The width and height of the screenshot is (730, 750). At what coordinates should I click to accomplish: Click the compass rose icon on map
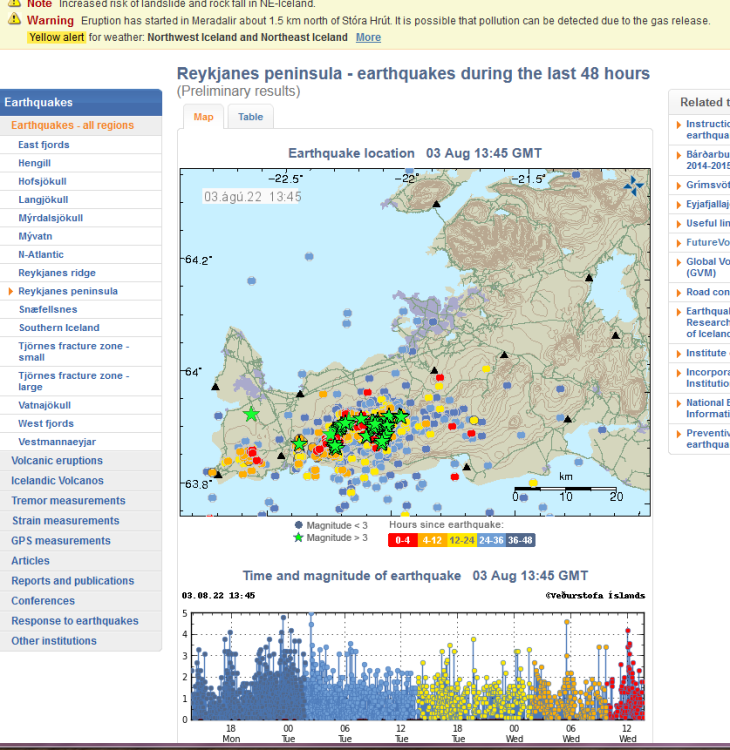point(634,185)
